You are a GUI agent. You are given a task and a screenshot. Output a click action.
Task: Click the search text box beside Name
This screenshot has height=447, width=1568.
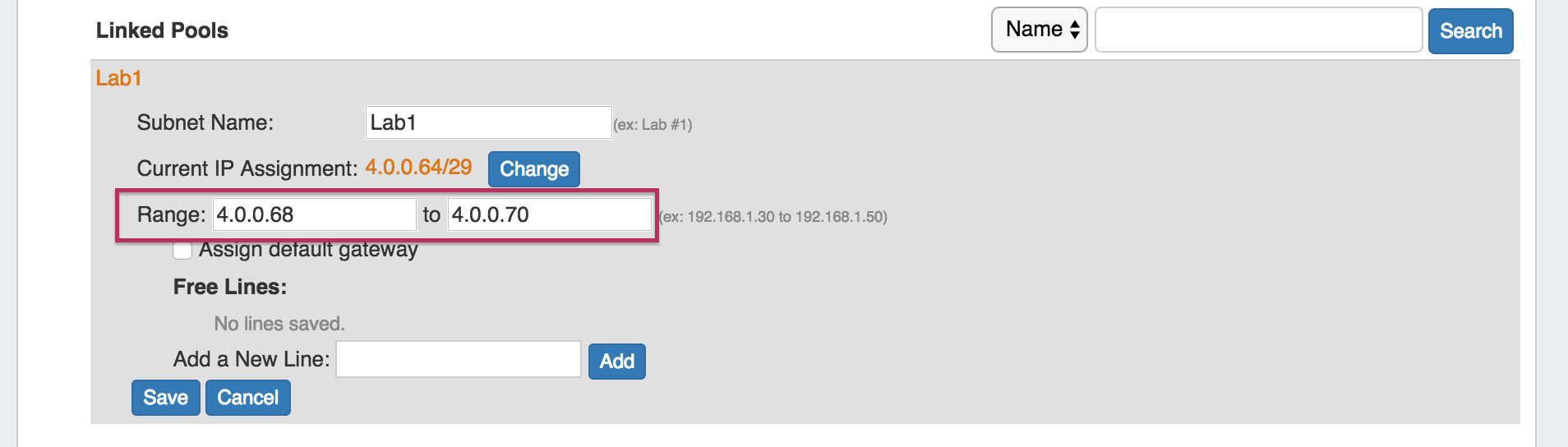point(1258,30)
